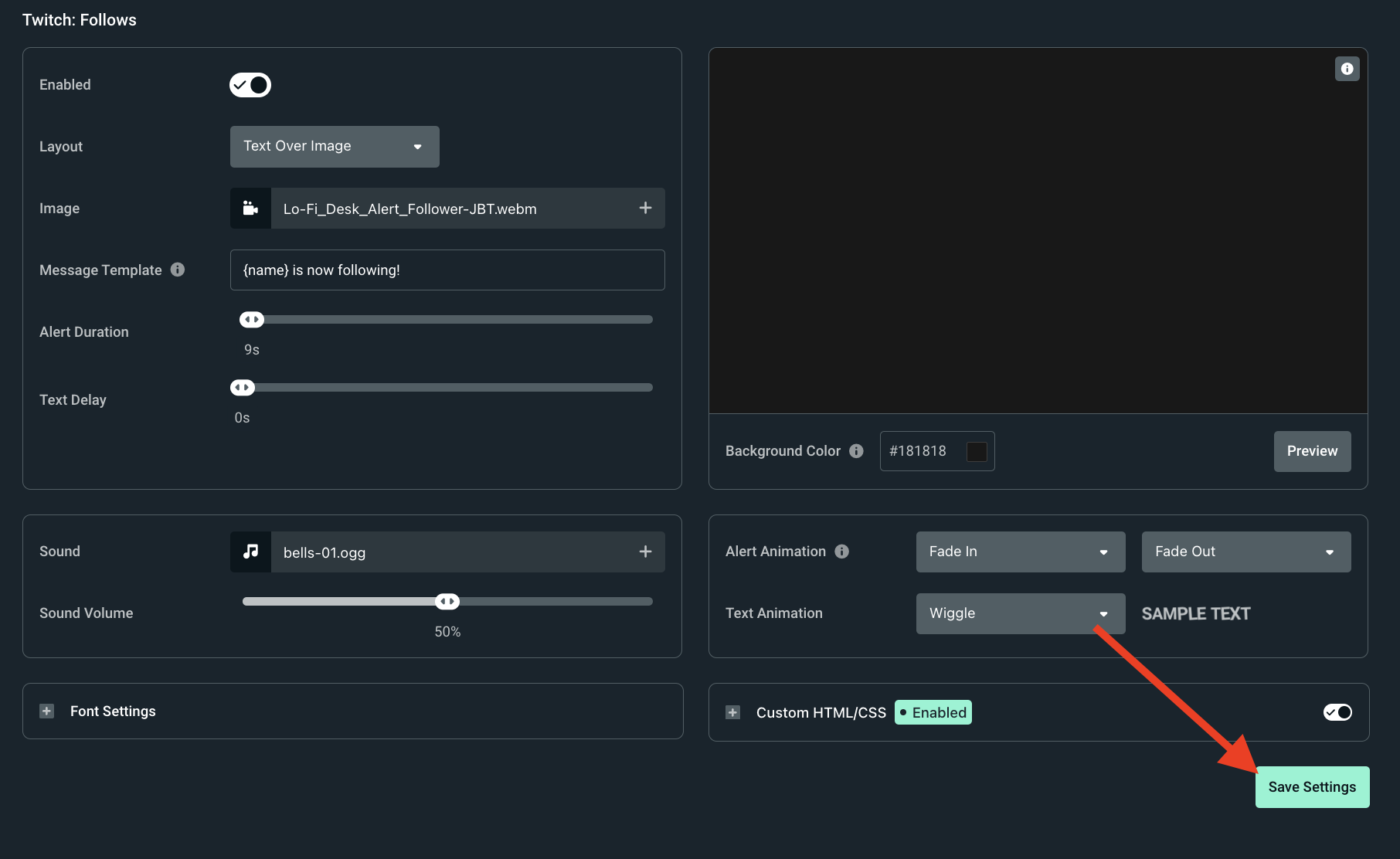Click the Message Template info icon
1400x859 pixels.
pyautogui.click(x=178, y=270)
